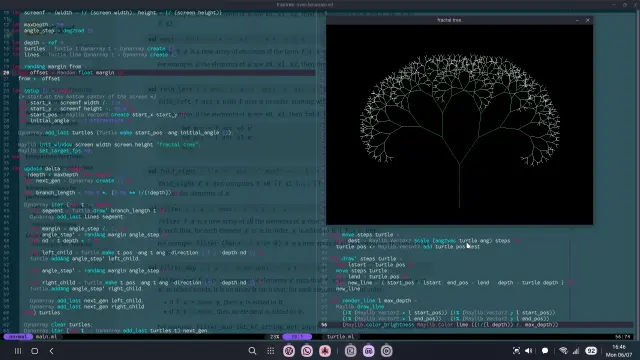
Task: Open the grey play-circle app icon
Action: [x=387, y=351]
